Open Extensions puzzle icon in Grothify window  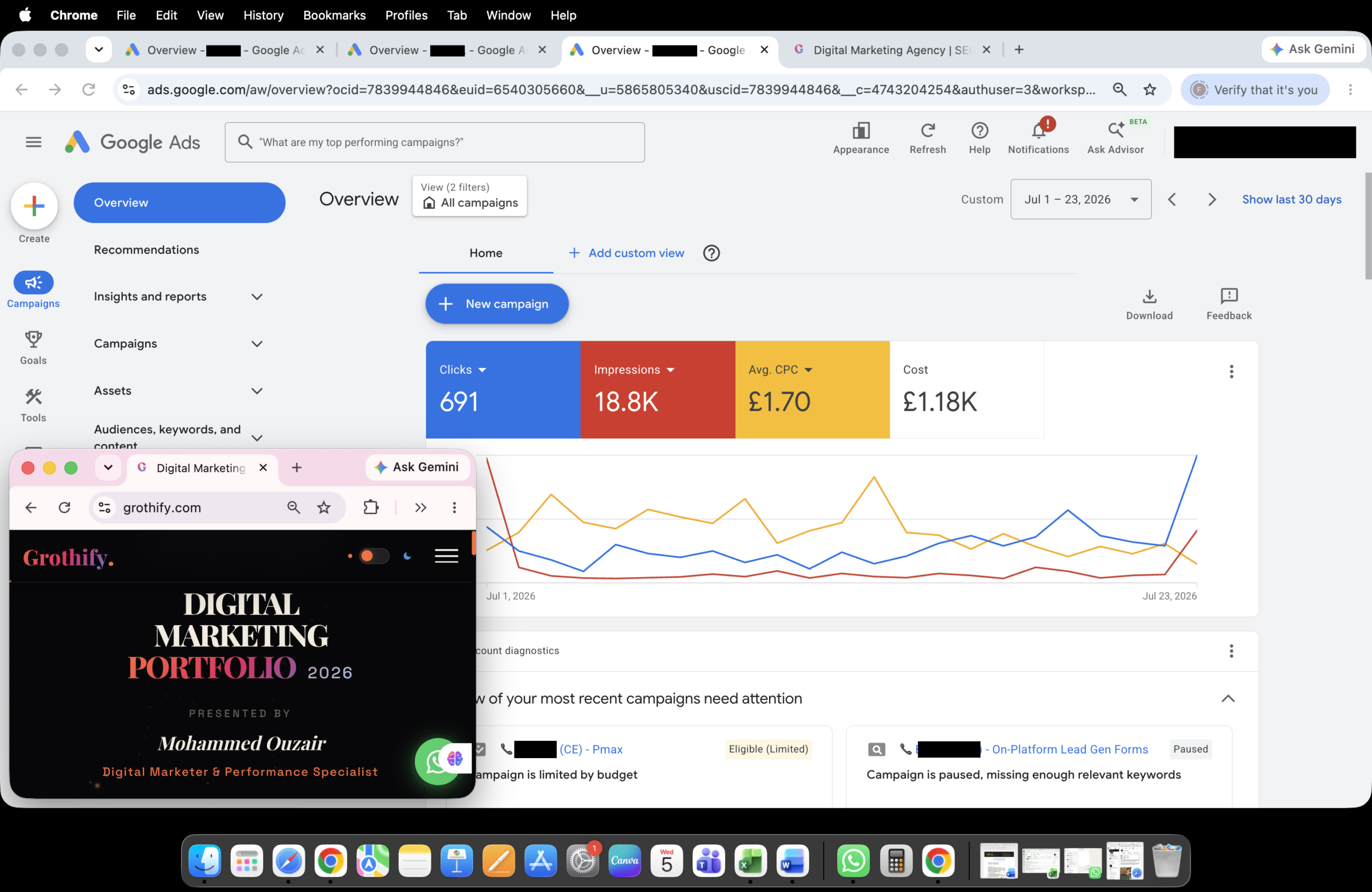[371, 507]
